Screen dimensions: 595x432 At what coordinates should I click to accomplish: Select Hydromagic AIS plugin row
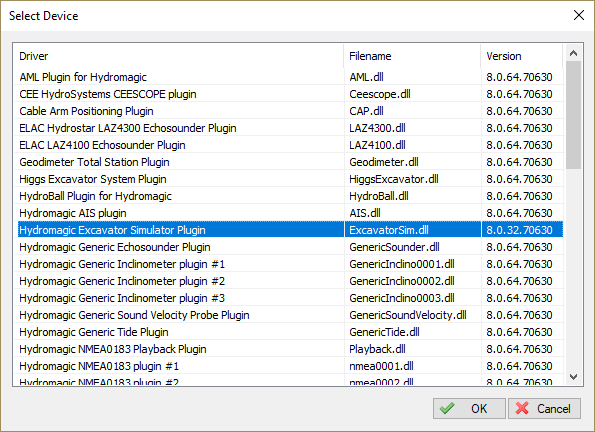[x=290, y=213]
